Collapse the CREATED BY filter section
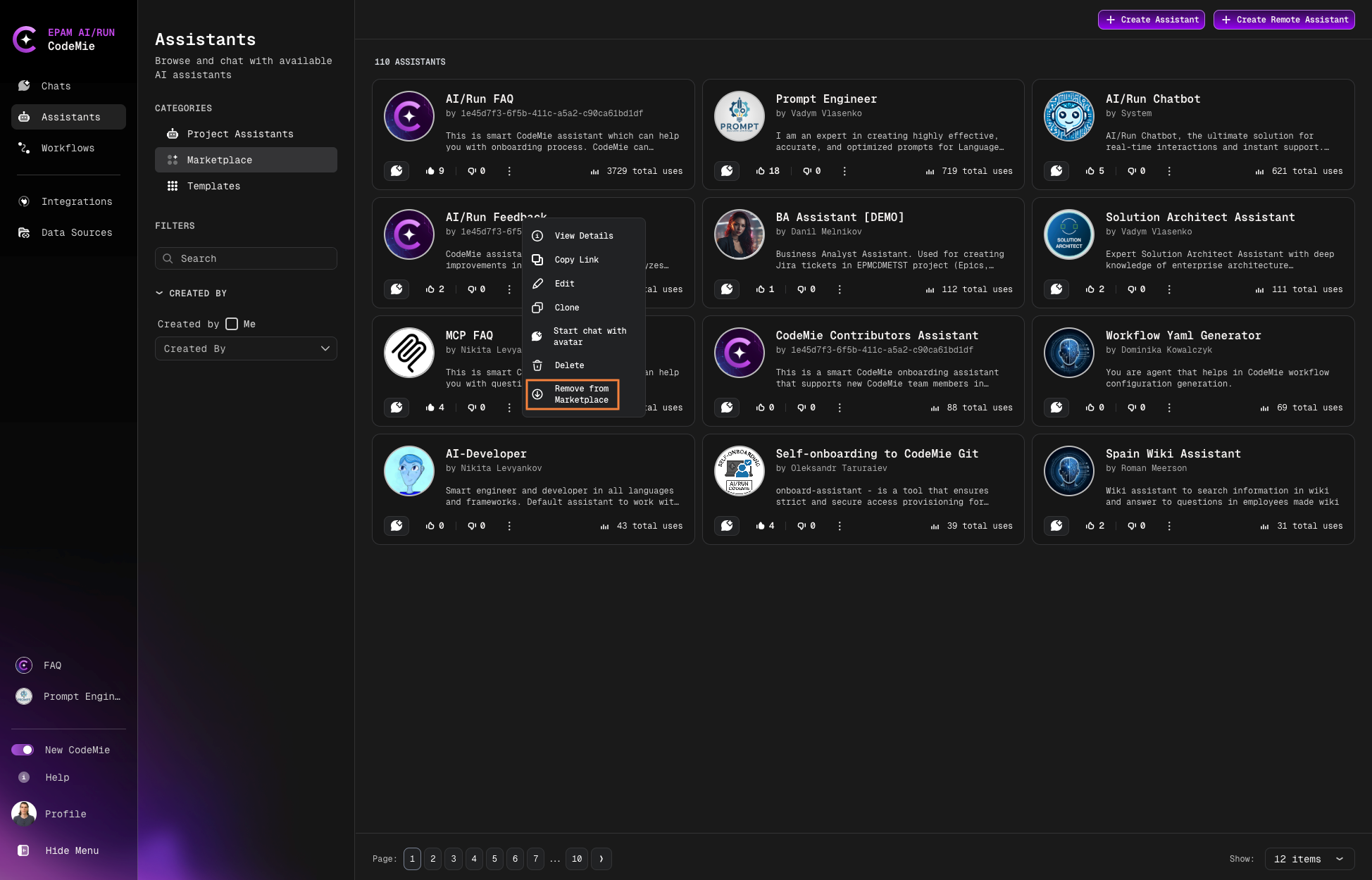Image resolution: width=1372 pixels, height=880 pixels. coord(159,293)
